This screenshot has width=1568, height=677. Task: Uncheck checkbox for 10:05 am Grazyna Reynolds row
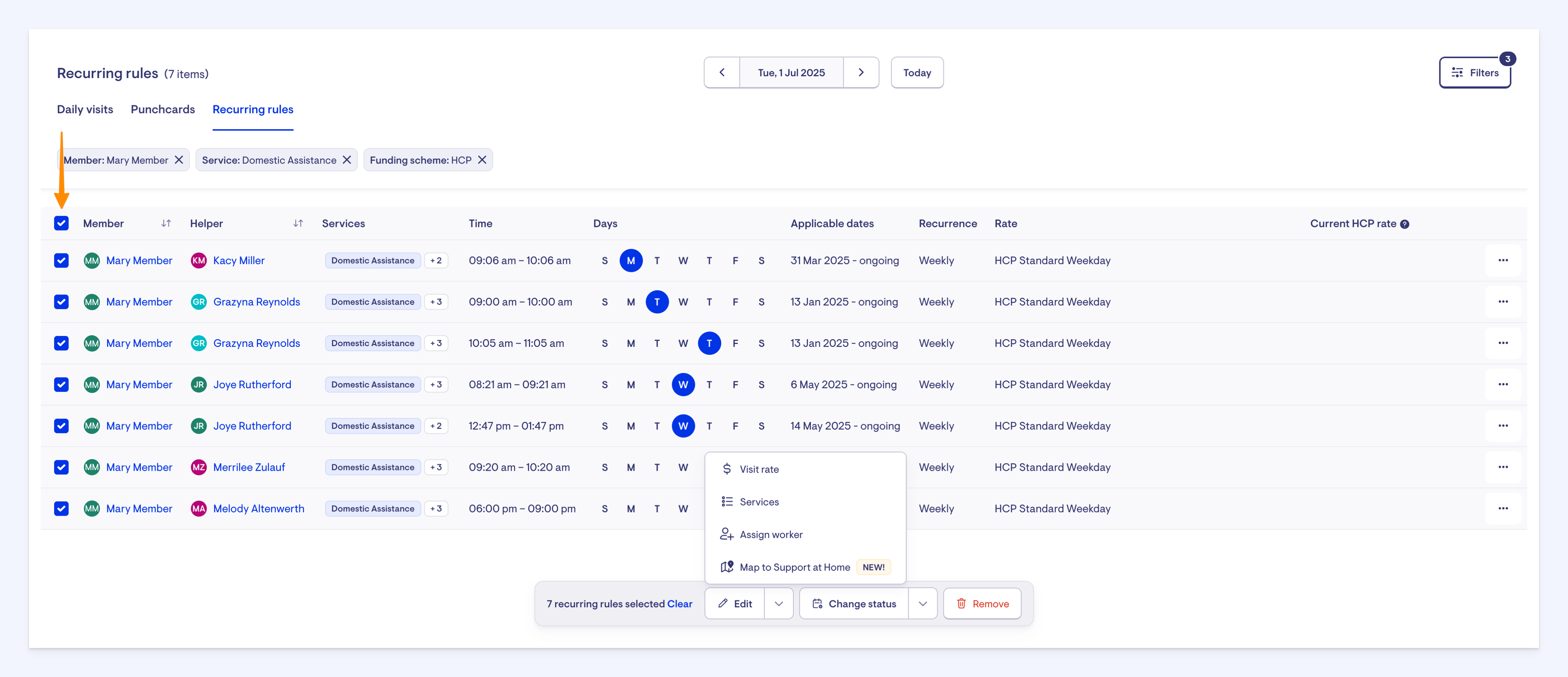click(x=62, y=343)
